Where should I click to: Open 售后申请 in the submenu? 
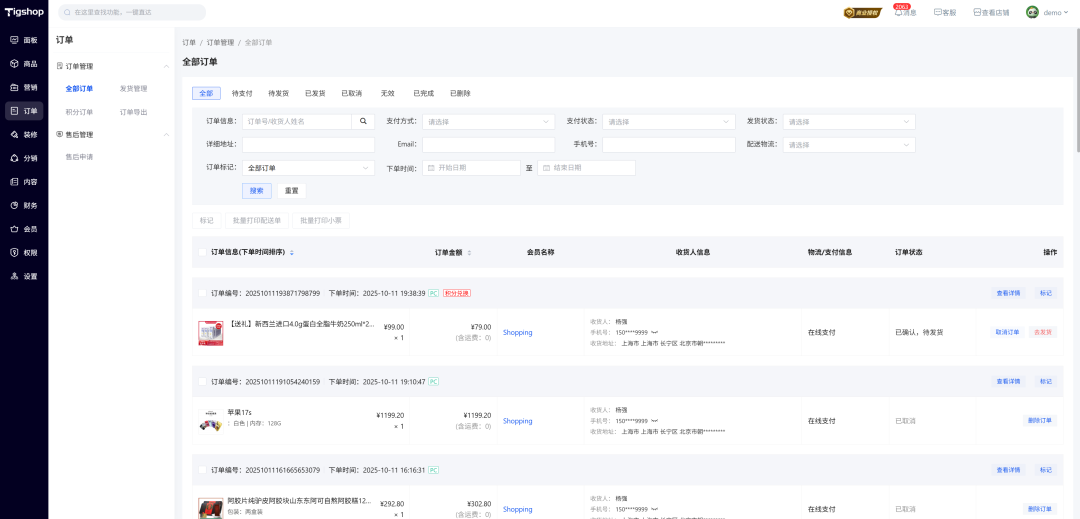(79, 157)
